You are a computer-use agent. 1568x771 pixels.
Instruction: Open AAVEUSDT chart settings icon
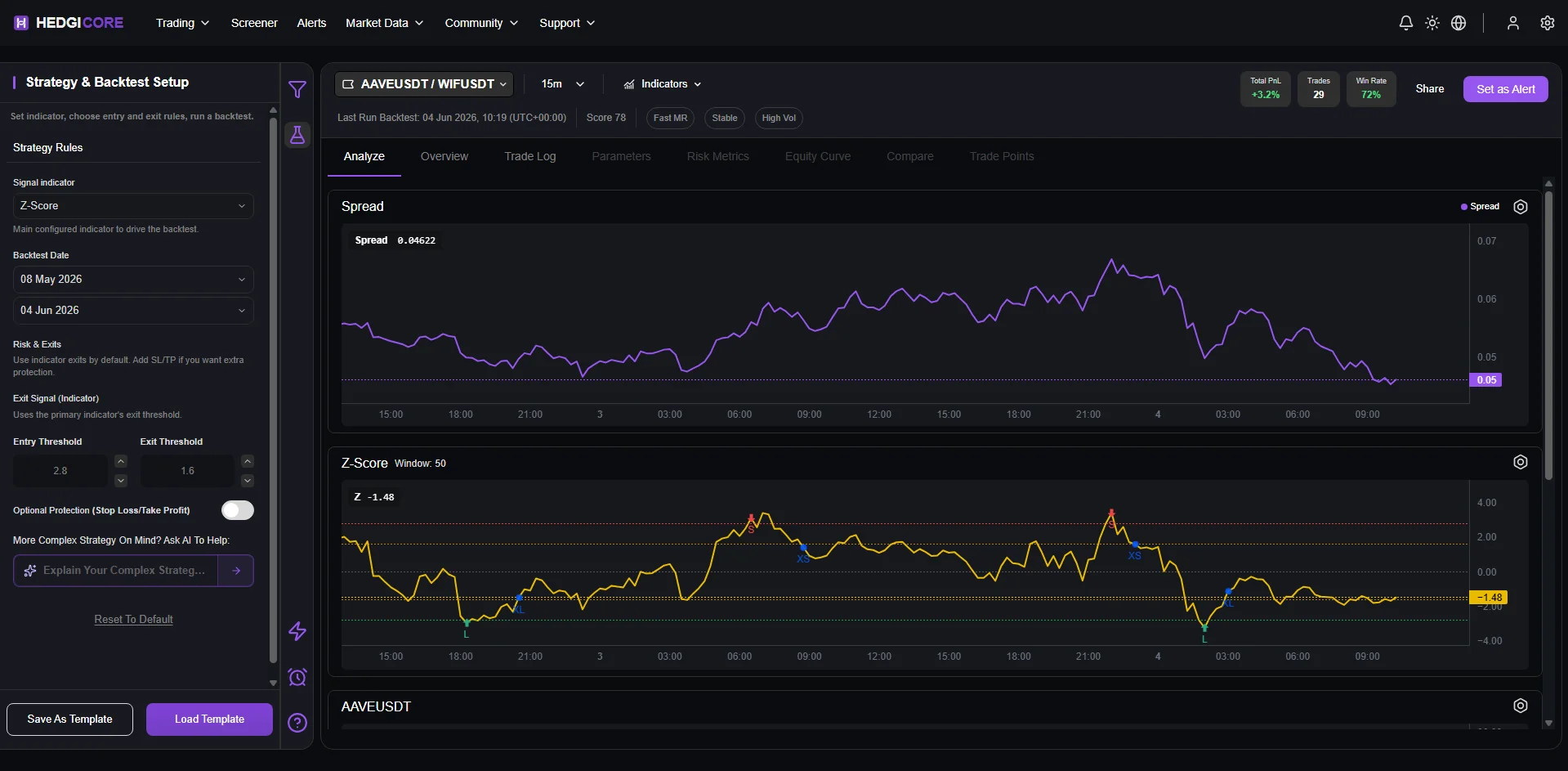1521,706
